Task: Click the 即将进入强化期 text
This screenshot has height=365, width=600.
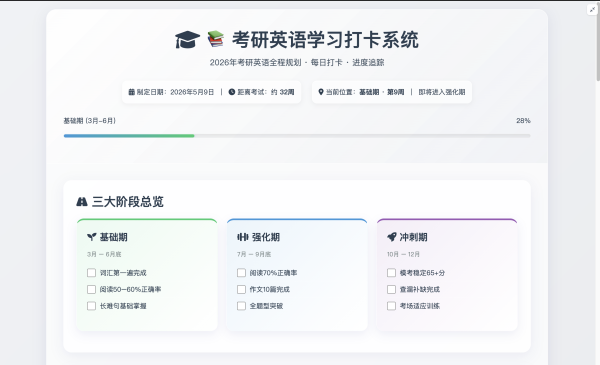Action: click(x=442, y=92)
